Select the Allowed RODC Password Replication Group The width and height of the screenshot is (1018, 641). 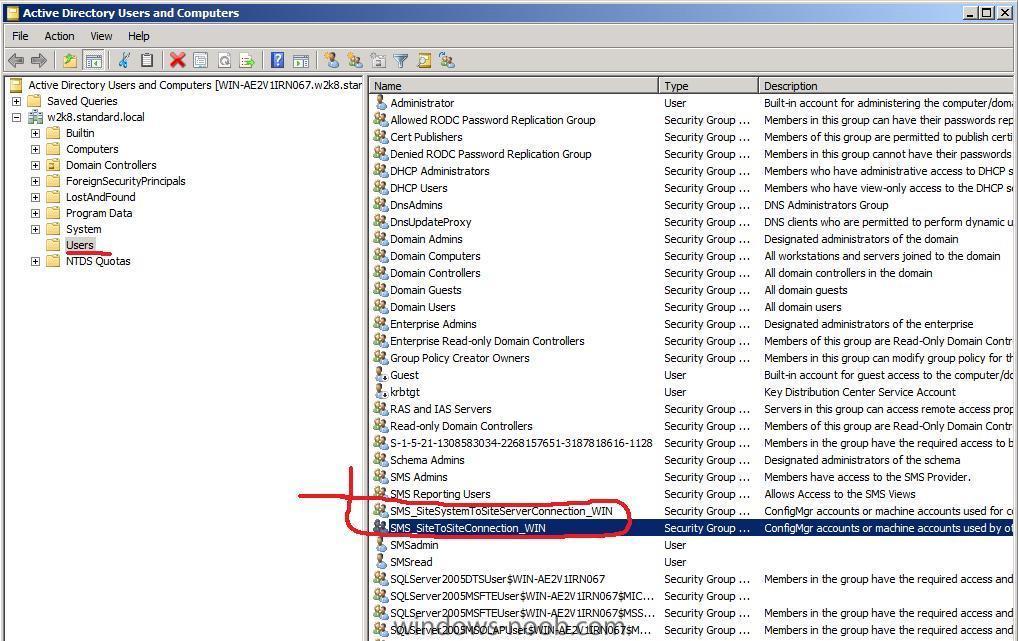[x=493, y=120]
